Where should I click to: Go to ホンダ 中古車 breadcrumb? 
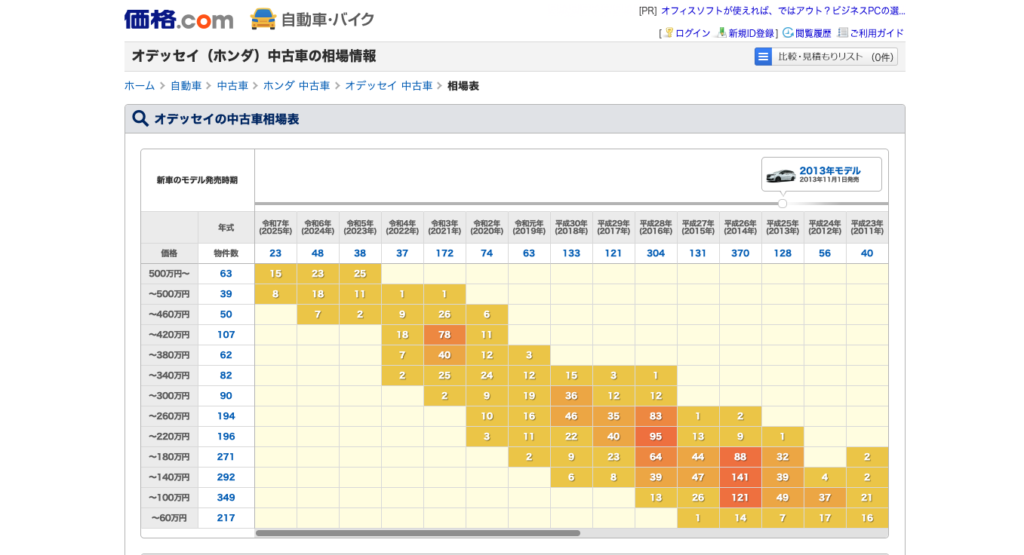[296, 86]
